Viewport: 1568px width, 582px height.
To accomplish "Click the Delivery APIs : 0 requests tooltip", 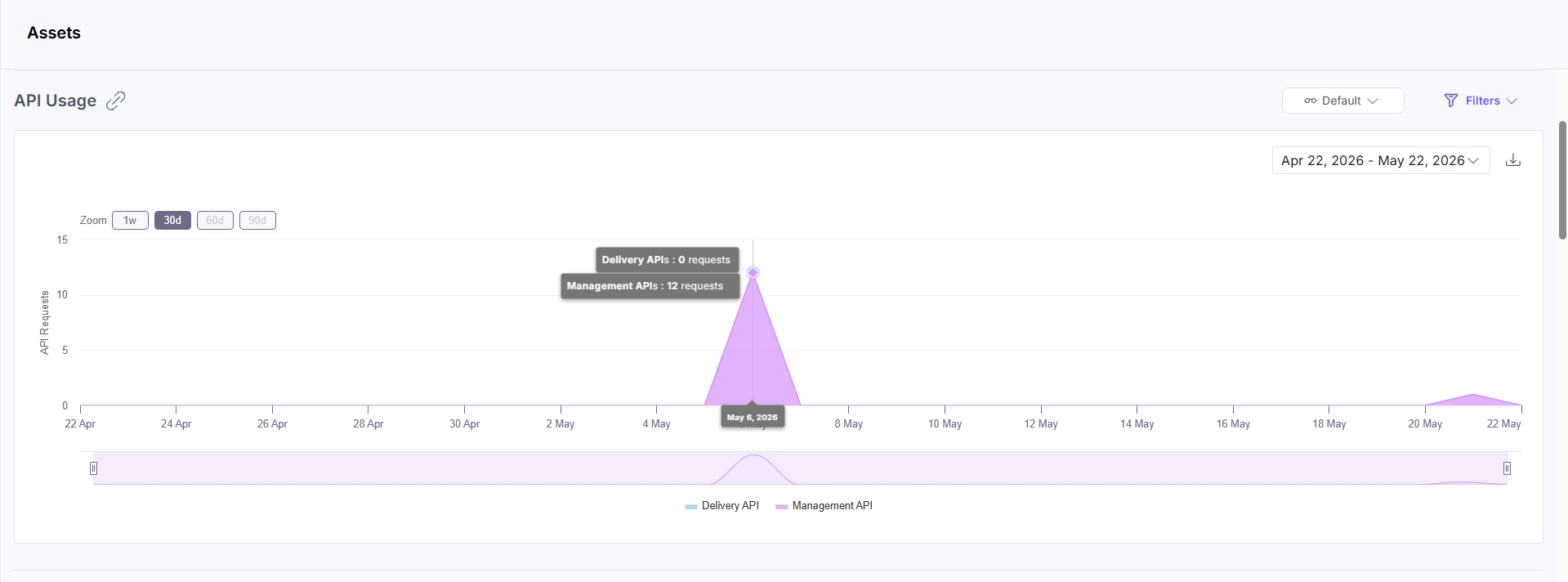I will pos(668,260).
